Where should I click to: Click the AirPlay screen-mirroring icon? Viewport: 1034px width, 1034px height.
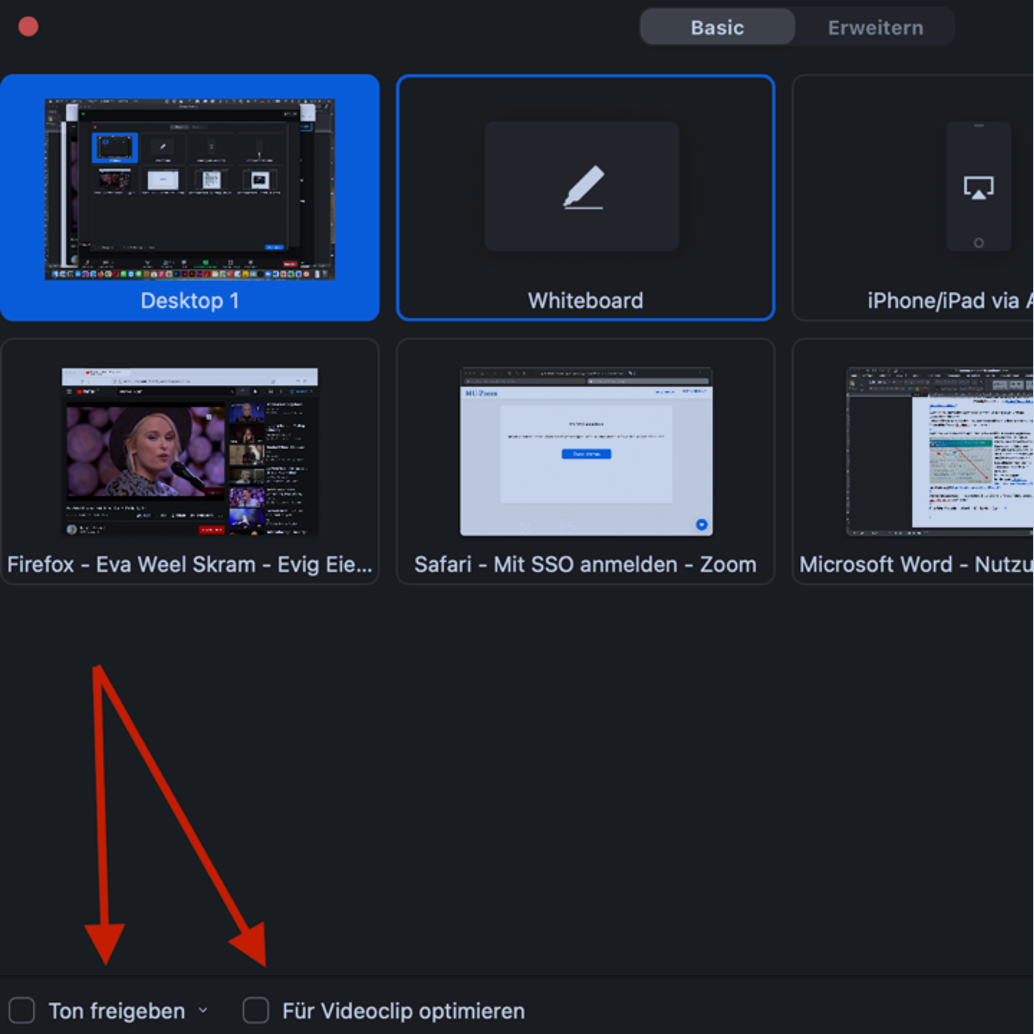click(978, 187)
